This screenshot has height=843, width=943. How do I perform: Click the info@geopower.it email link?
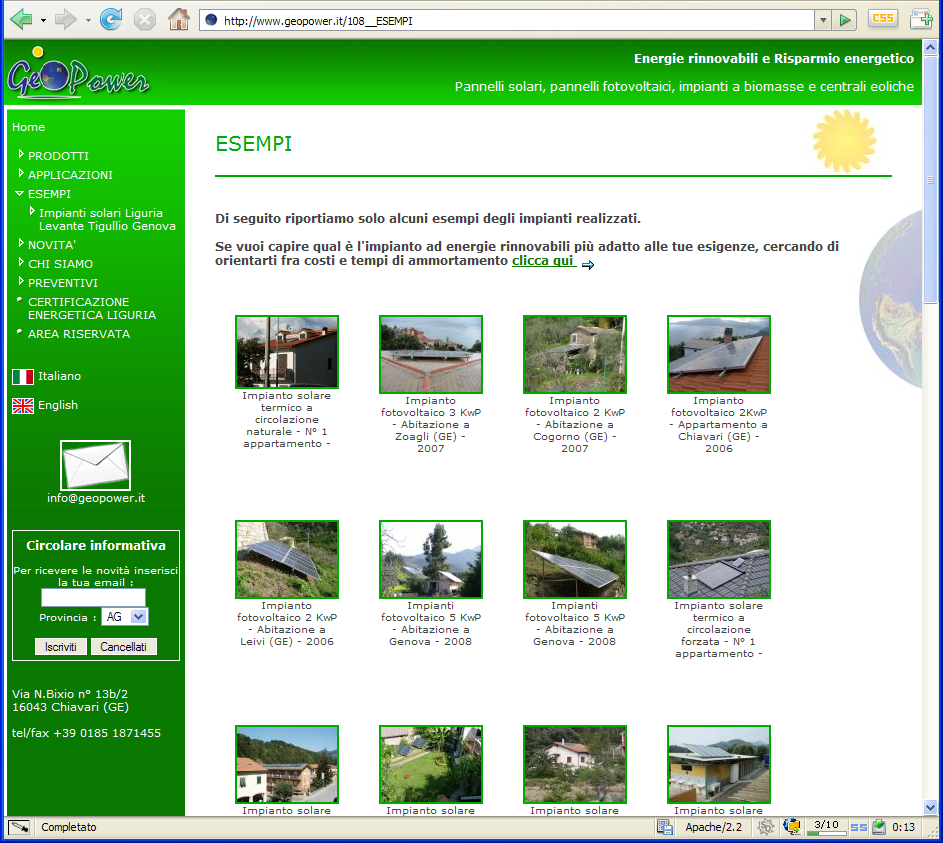pos(96,498)
